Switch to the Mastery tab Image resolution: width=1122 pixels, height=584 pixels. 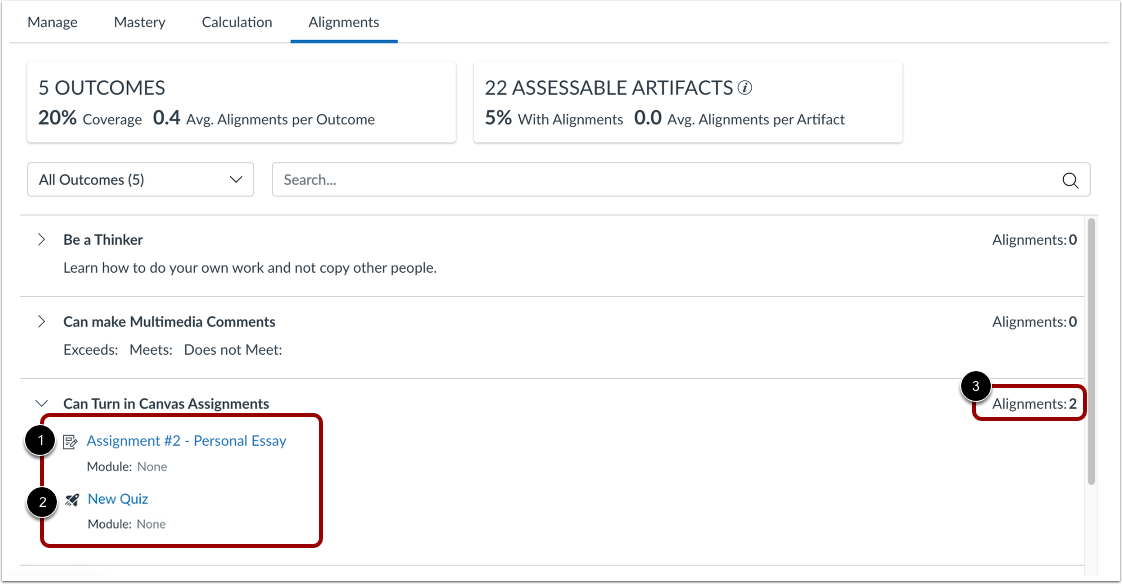click(x=140, y=22)
